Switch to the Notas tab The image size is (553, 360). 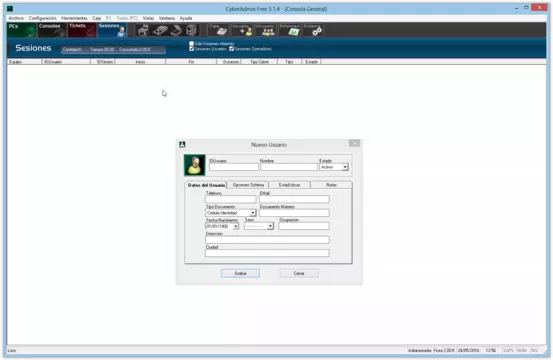point(331,185)
